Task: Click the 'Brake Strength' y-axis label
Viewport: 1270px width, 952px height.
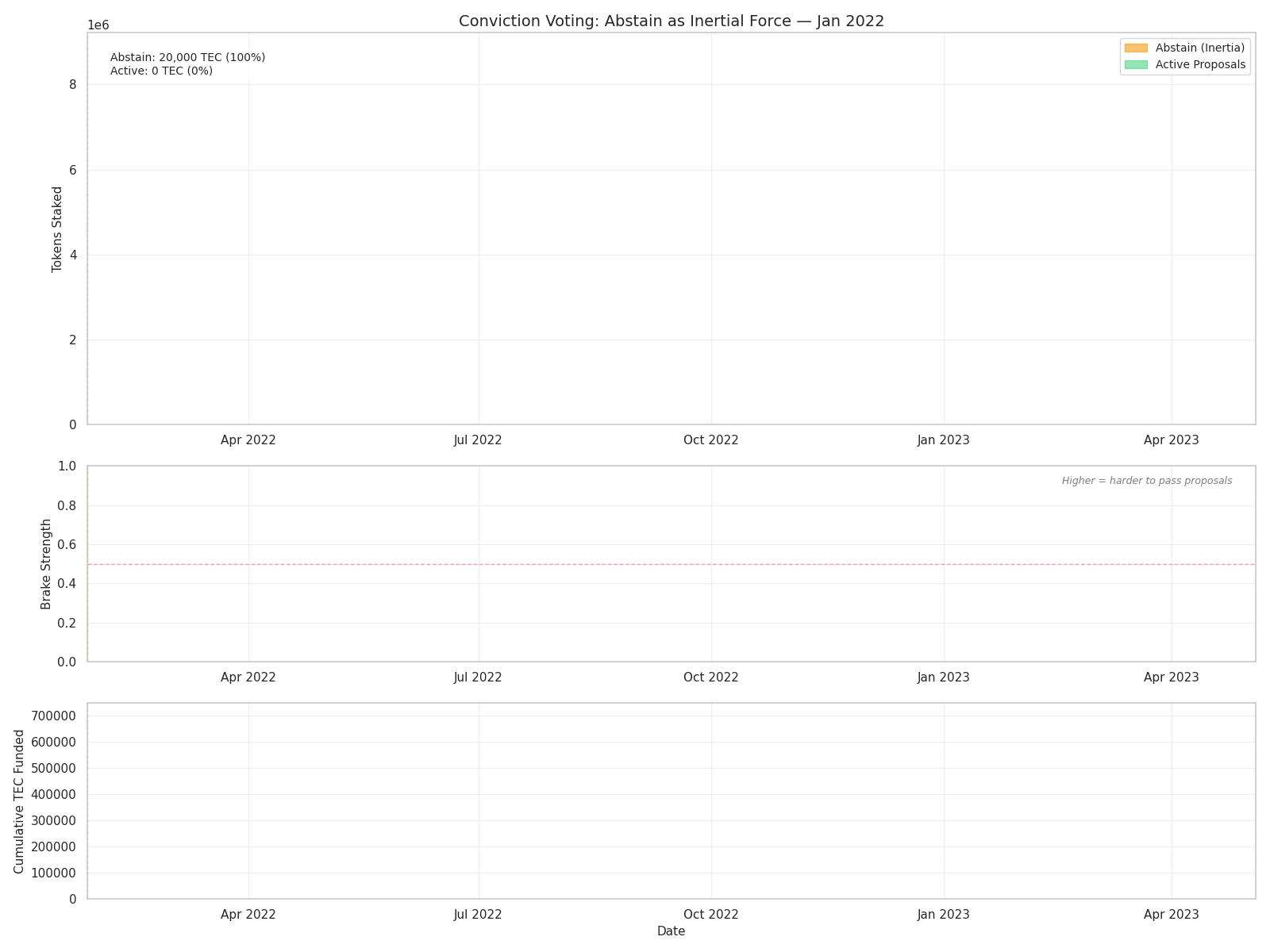Action: (46, 564)
